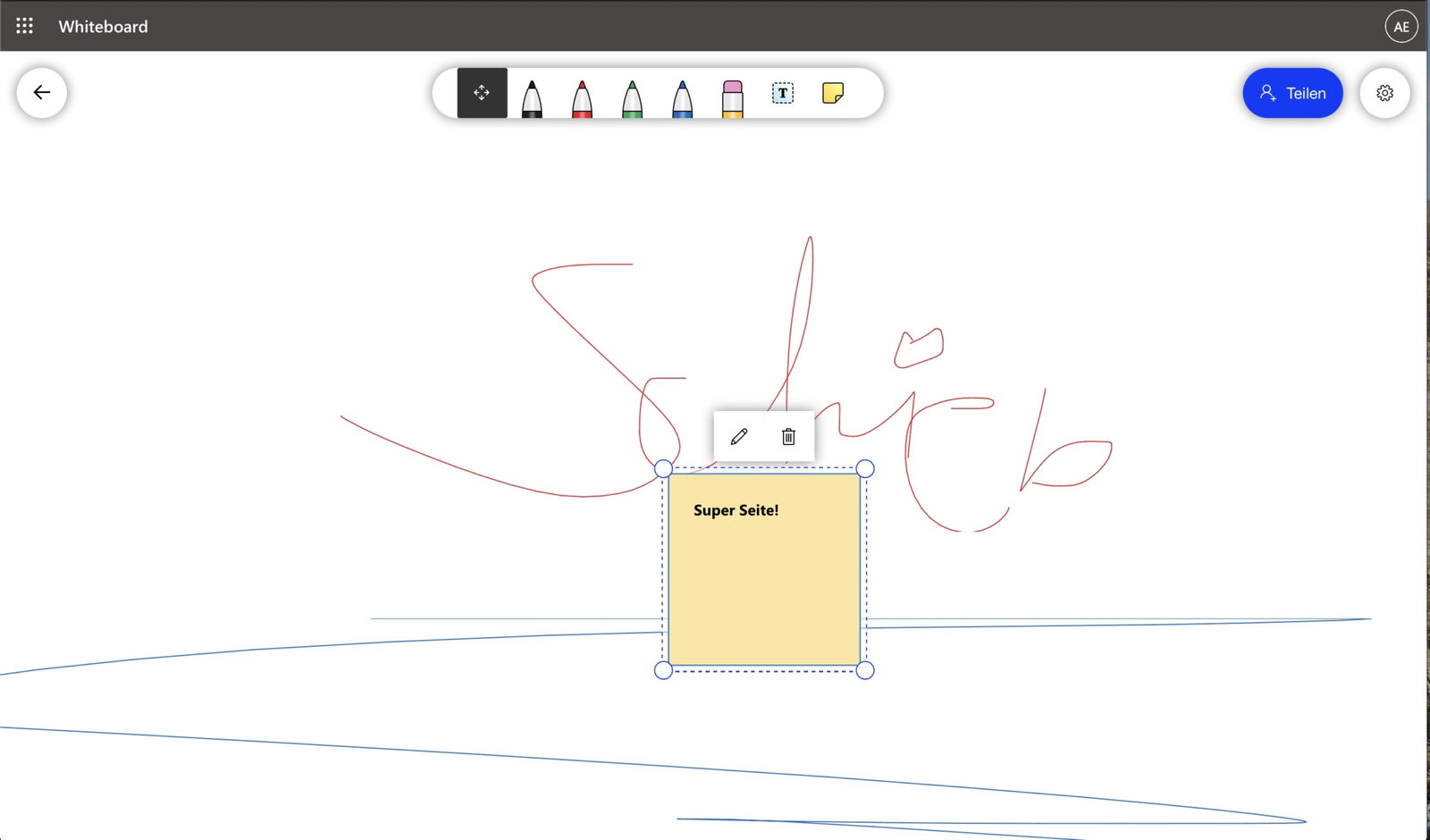Delete the sticky note with trash icon
Screen dimensions: 1430x840
pyautogui.click(x=788, y=436)
